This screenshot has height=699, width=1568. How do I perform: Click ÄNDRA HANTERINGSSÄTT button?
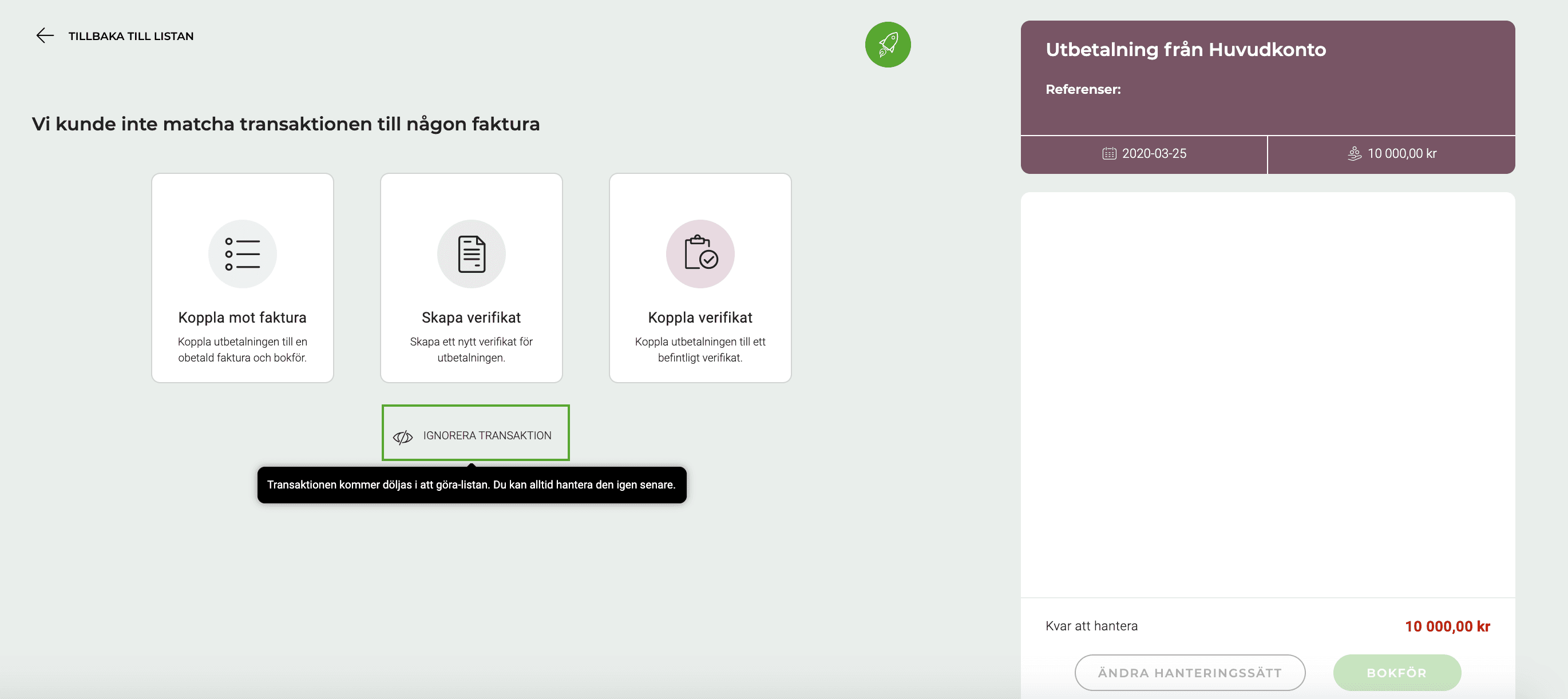(x=1189, y=672)
